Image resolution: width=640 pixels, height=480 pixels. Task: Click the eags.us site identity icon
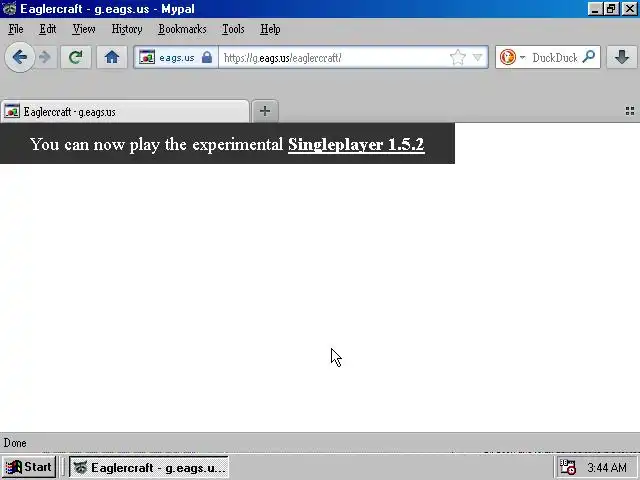tap(147, 57)
